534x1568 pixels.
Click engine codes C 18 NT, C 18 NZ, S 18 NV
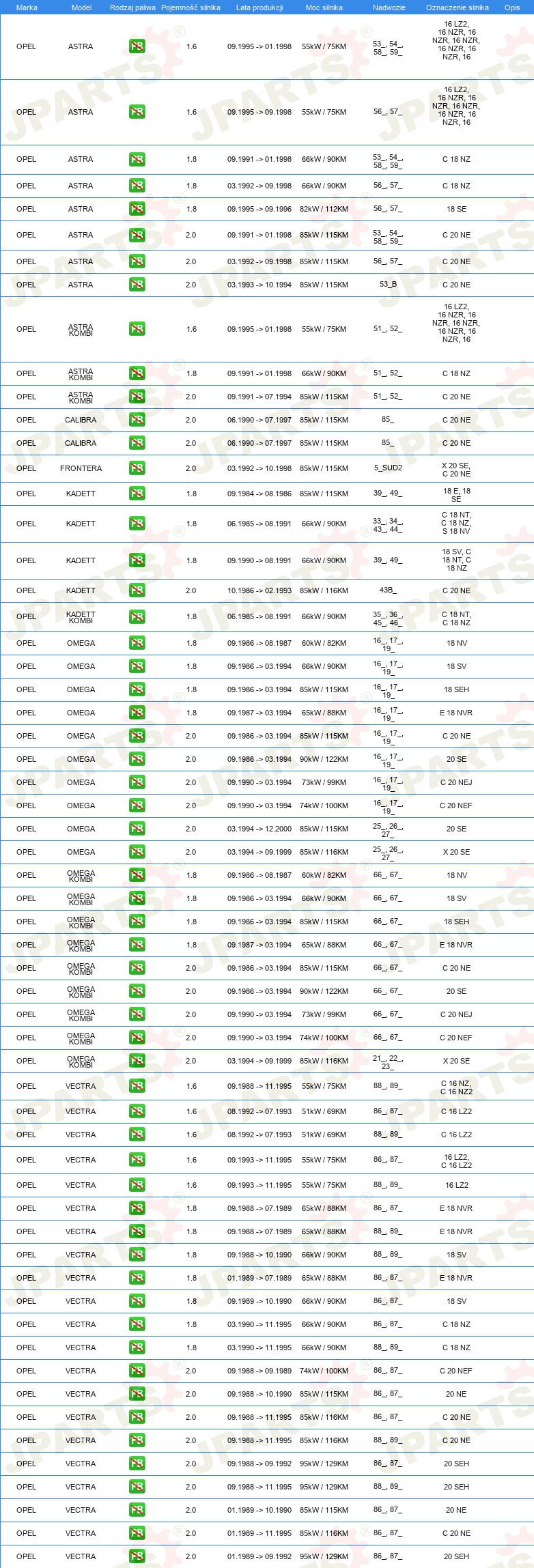point(456,523)
